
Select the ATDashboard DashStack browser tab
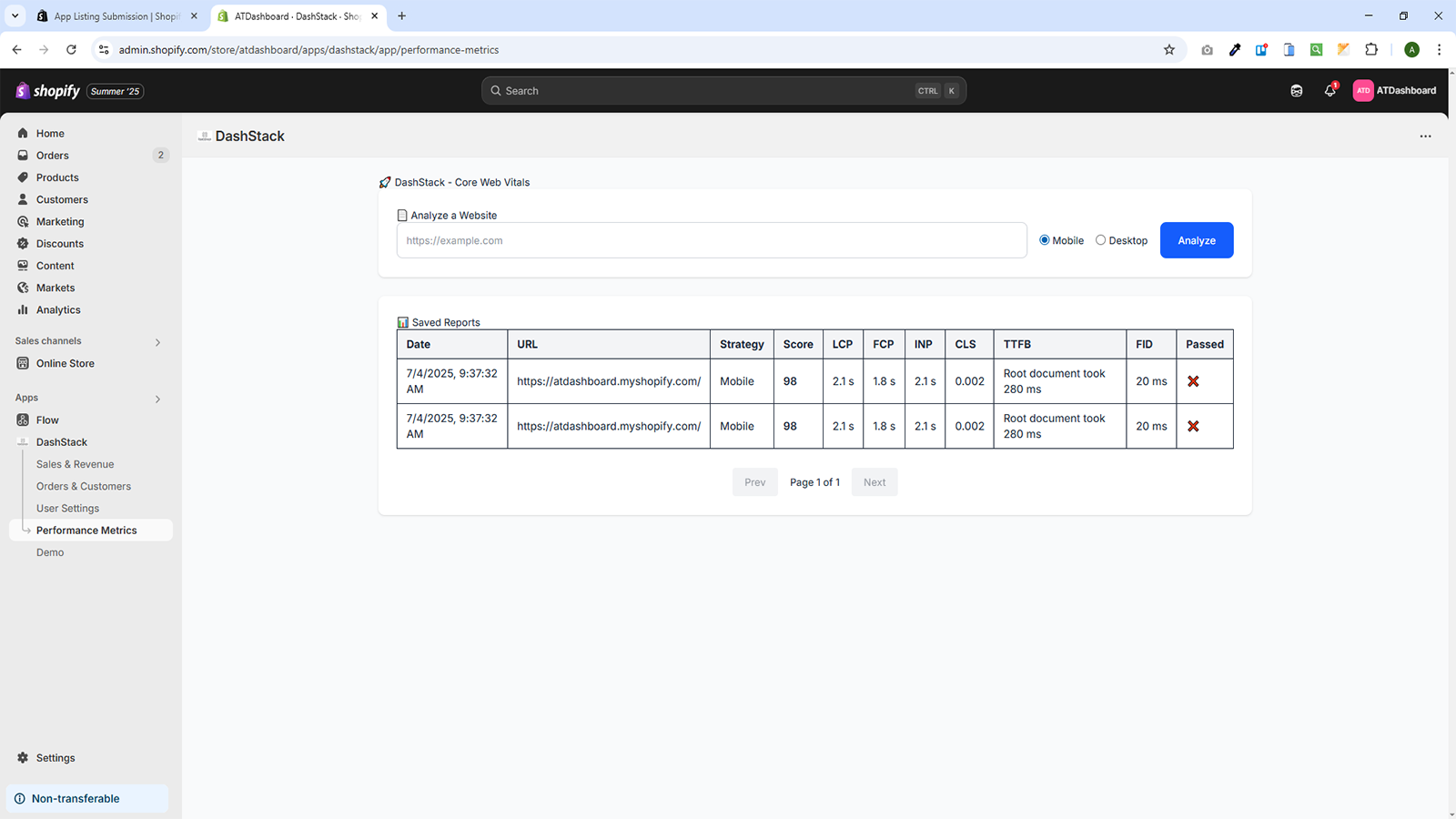coord(298,16)
